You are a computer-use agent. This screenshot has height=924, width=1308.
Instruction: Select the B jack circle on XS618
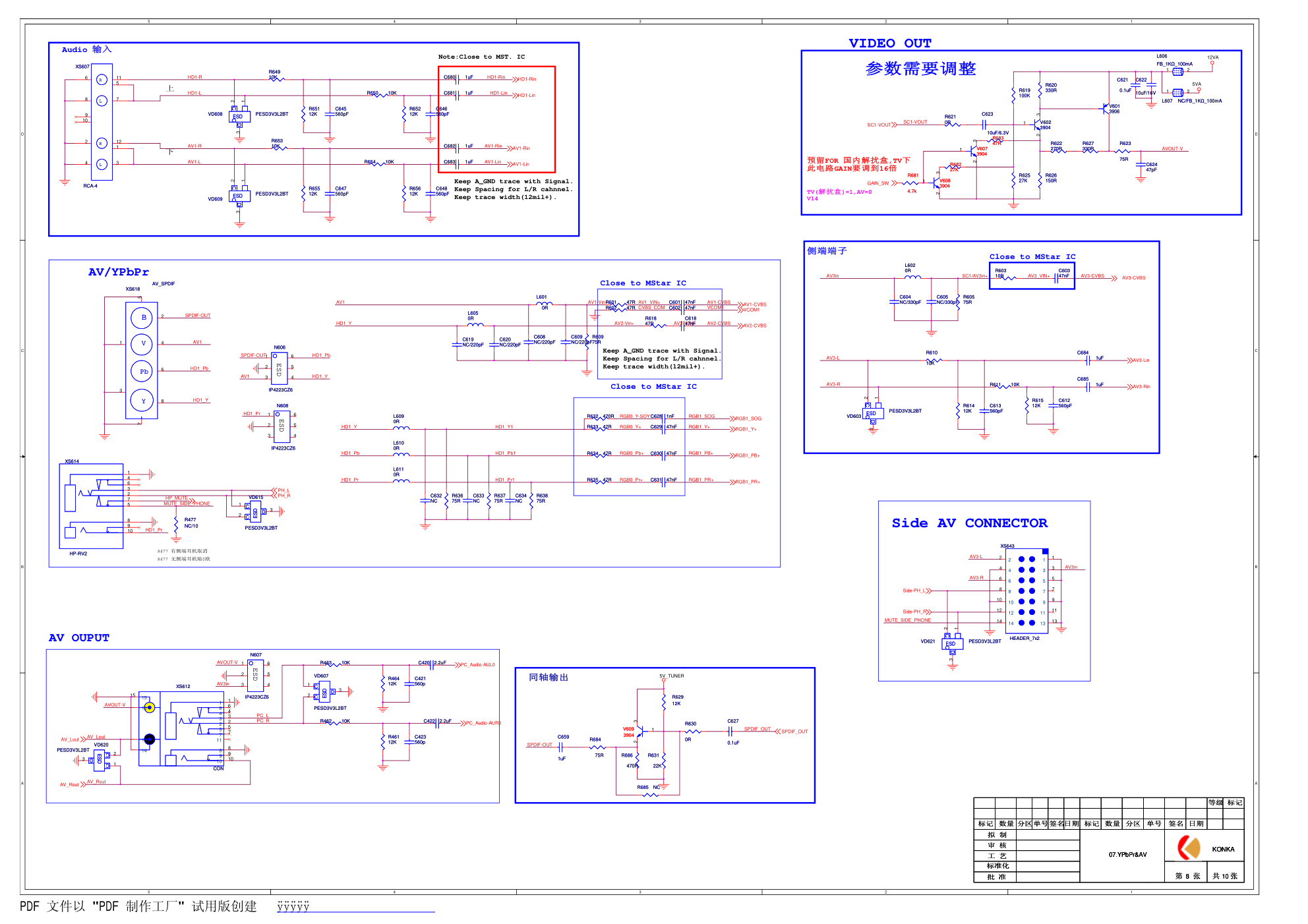pyautogui.click(x=143, y=318)
